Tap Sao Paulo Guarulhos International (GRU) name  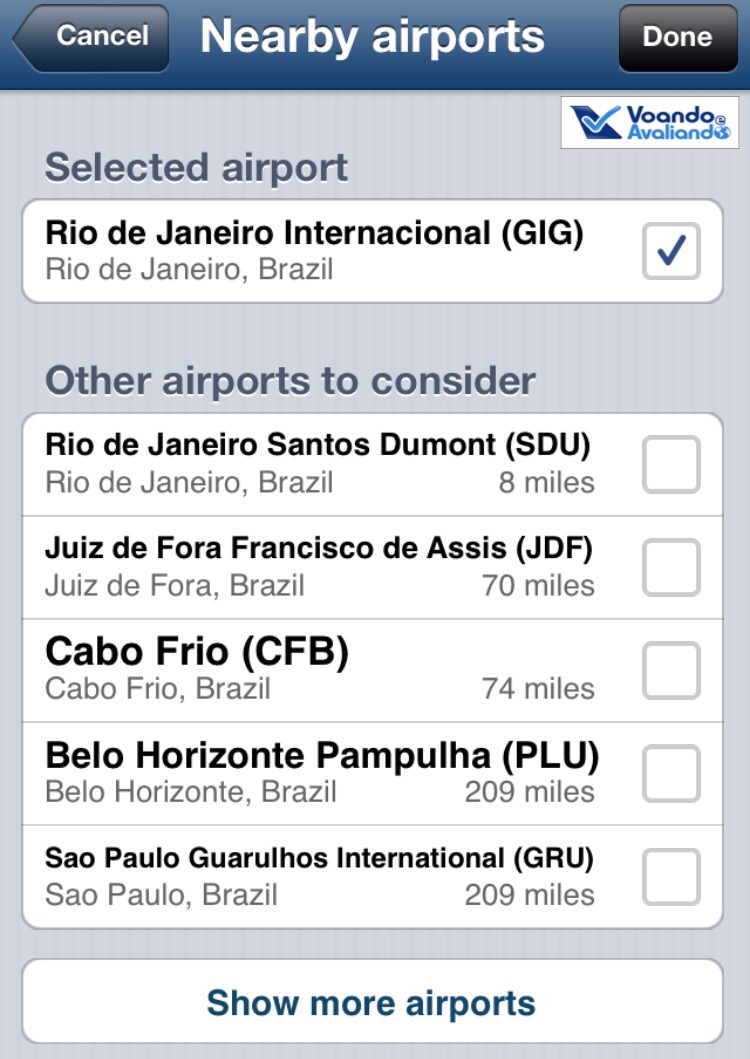pyautogui.click(x=319, y=858)
